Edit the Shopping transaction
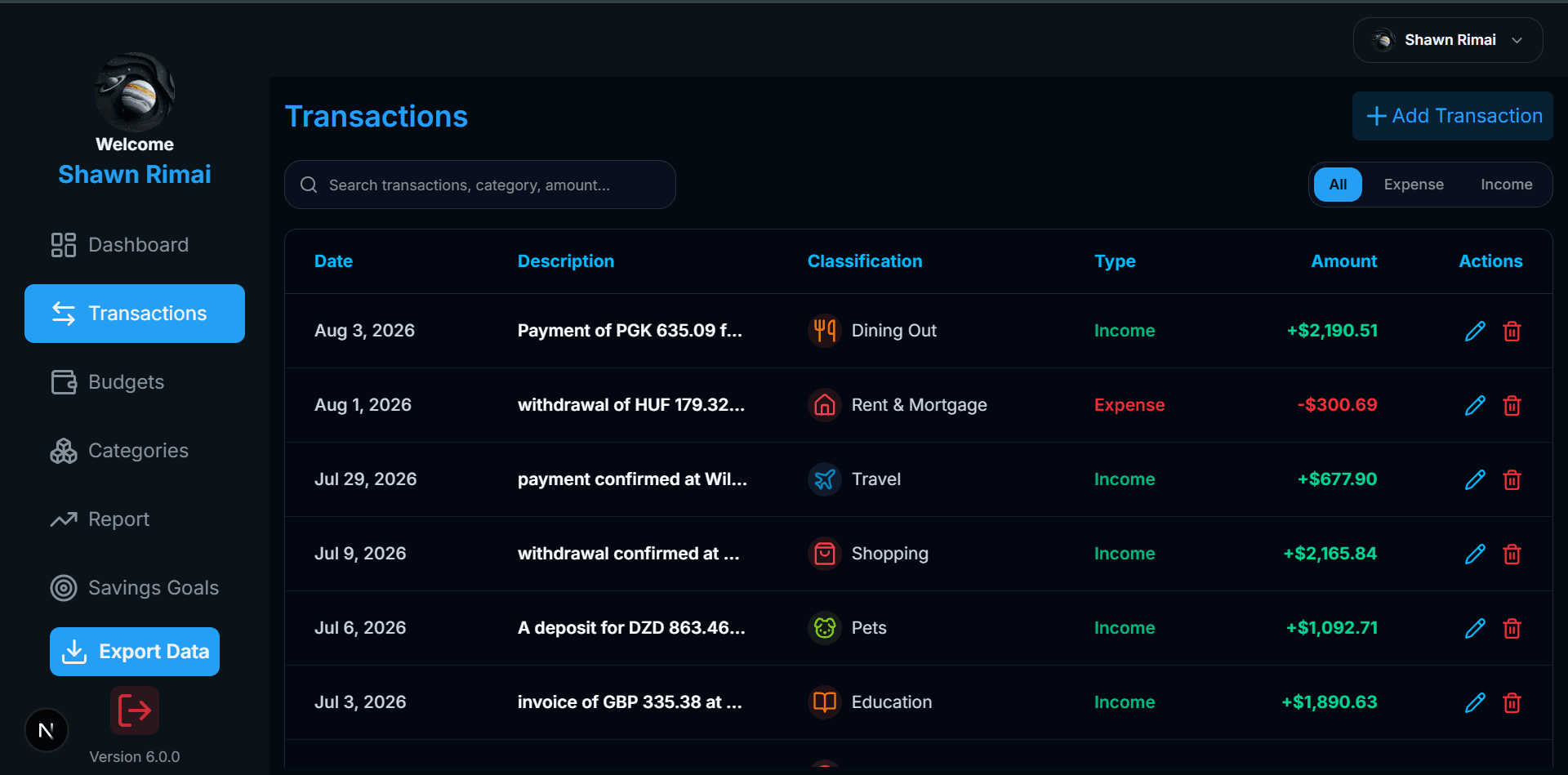The height and width of the screenshot is (775, 1568). (1475, 554)
